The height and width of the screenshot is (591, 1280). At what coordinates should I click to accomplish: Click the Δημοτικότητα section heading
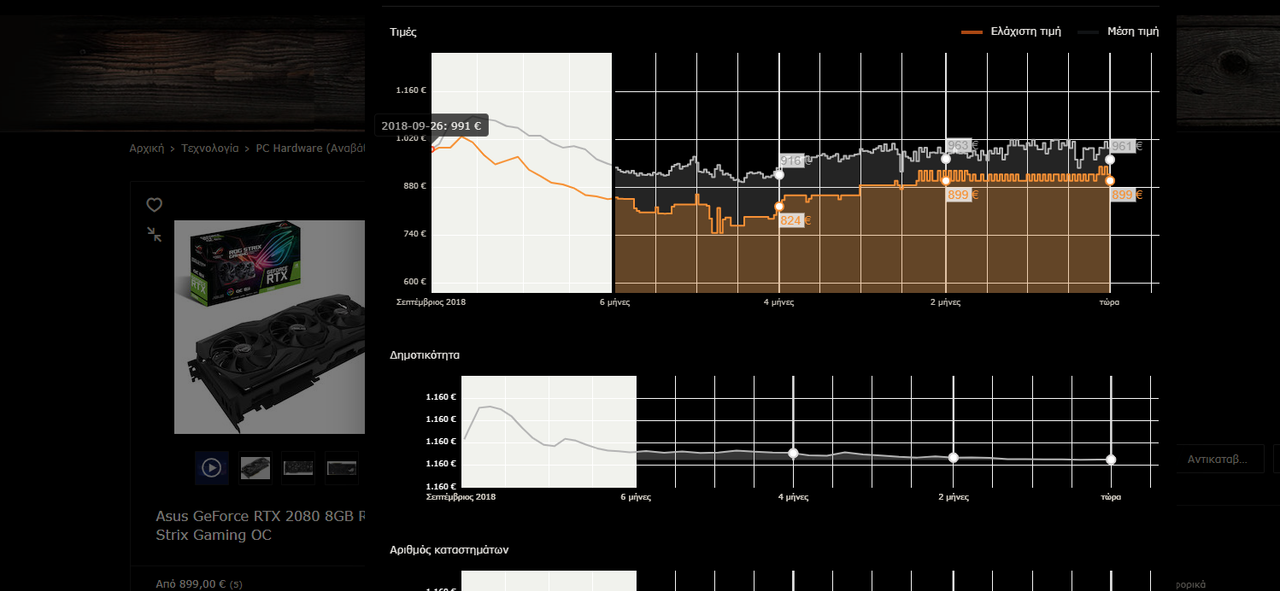click(425, 355)
